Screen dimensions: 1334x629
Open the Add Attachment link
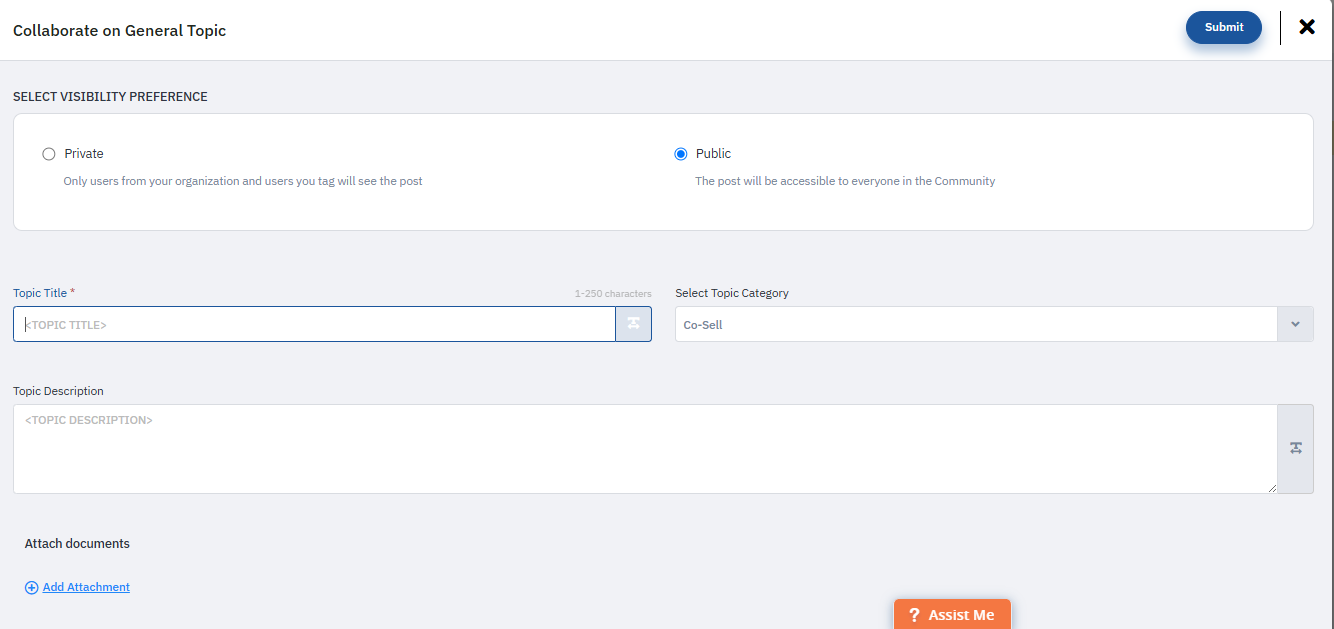click(x=86, y=587)
